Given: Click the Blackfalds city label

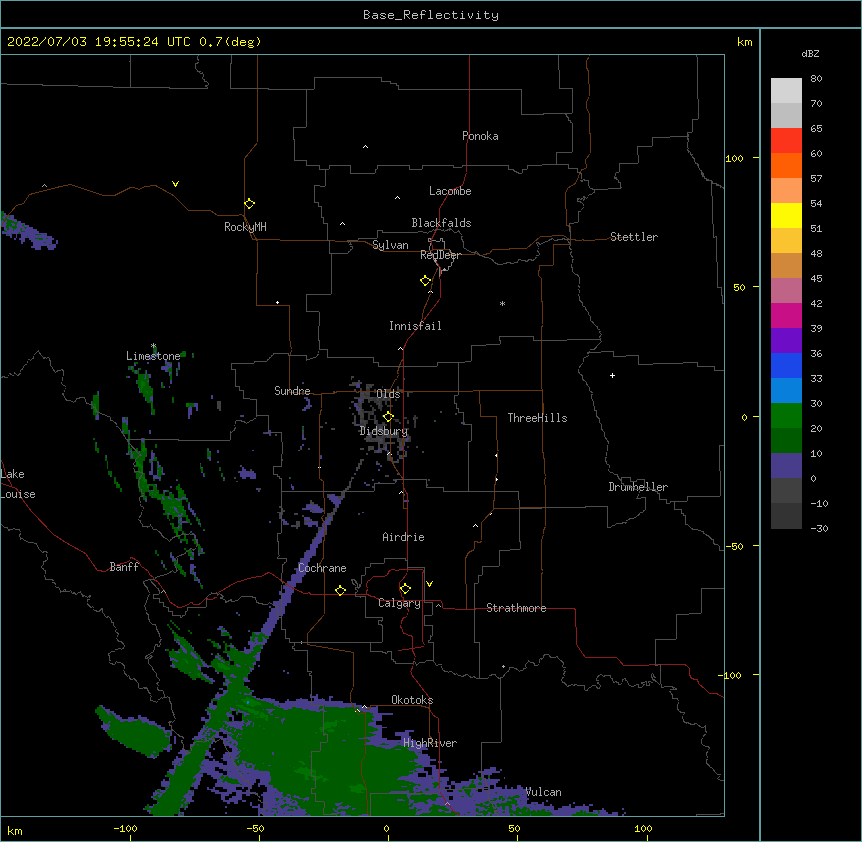Looking at the screenshot, I should pyautogui.click(x=441, y=223).
